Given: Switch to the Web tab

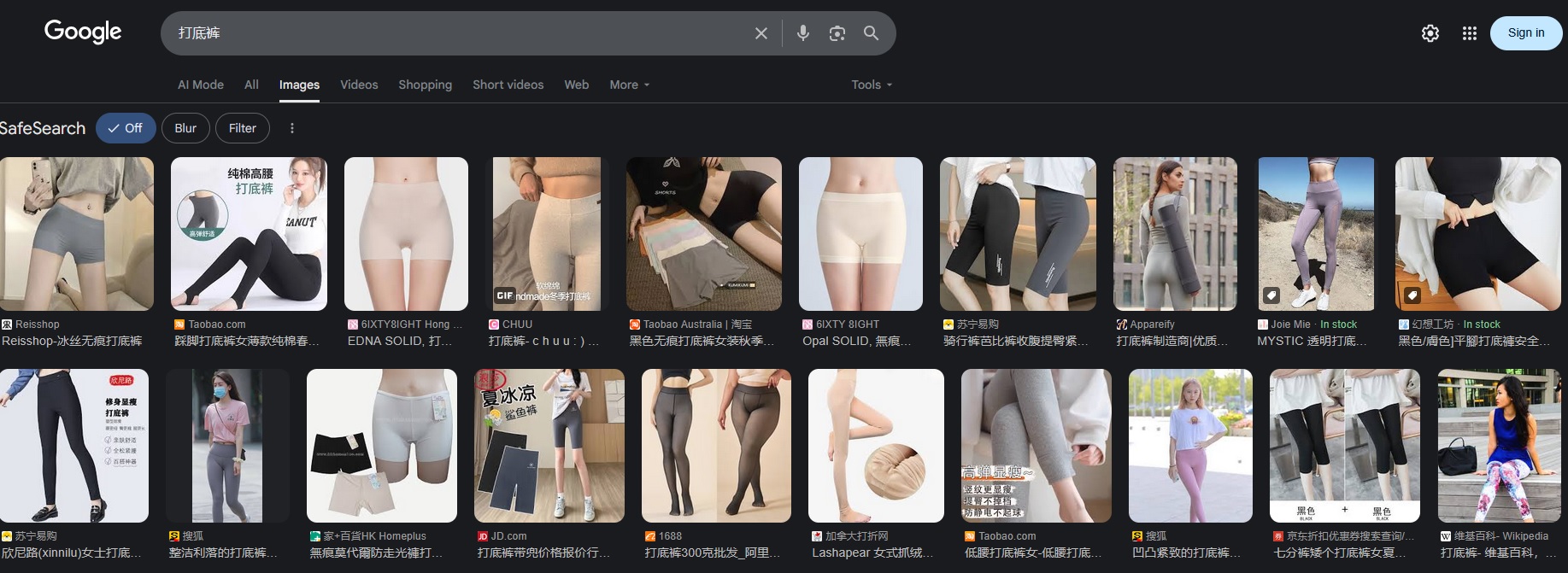Looking at the screenshot, I should point(577,85).
